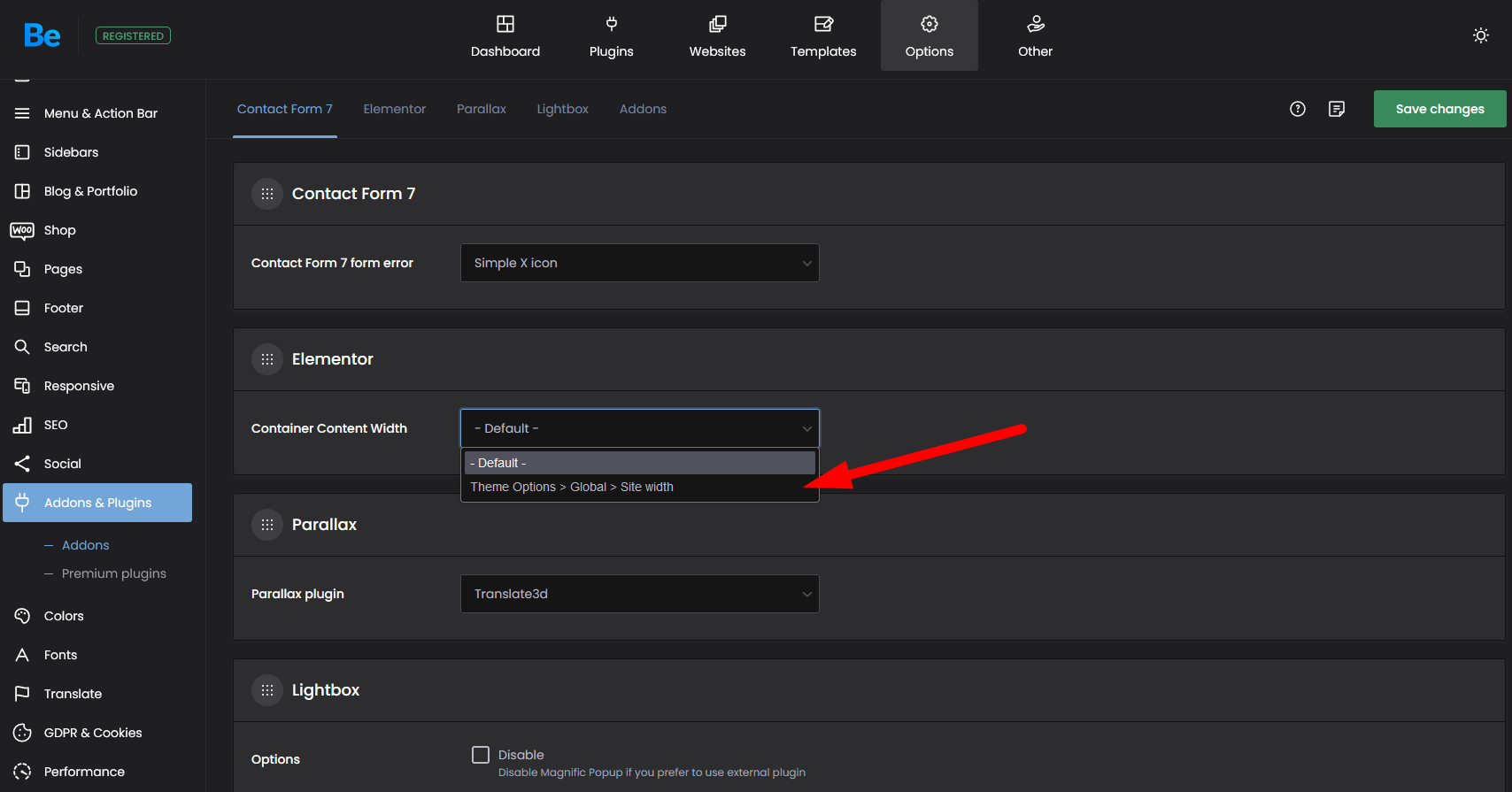
Task: Open Contact Form 7 form error dropdown
Action: tap(640, 263)
